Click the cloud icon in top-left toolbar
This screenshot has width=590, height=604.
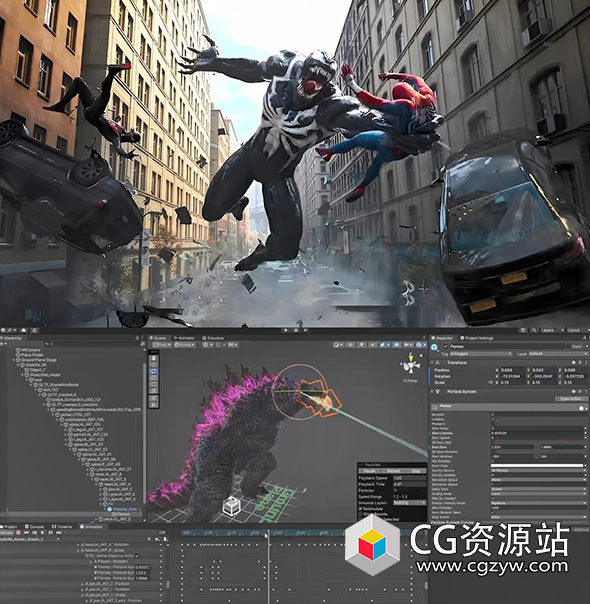[x=23, y=330]
